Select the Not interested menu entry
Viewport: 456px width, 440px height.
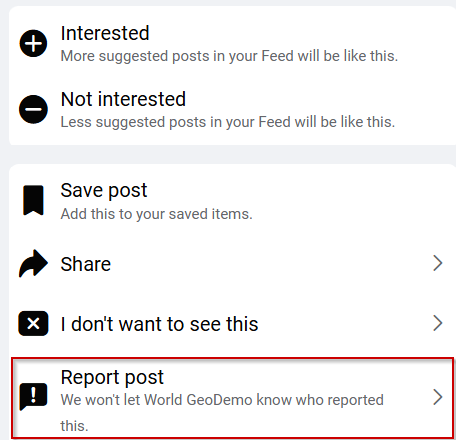232,109
